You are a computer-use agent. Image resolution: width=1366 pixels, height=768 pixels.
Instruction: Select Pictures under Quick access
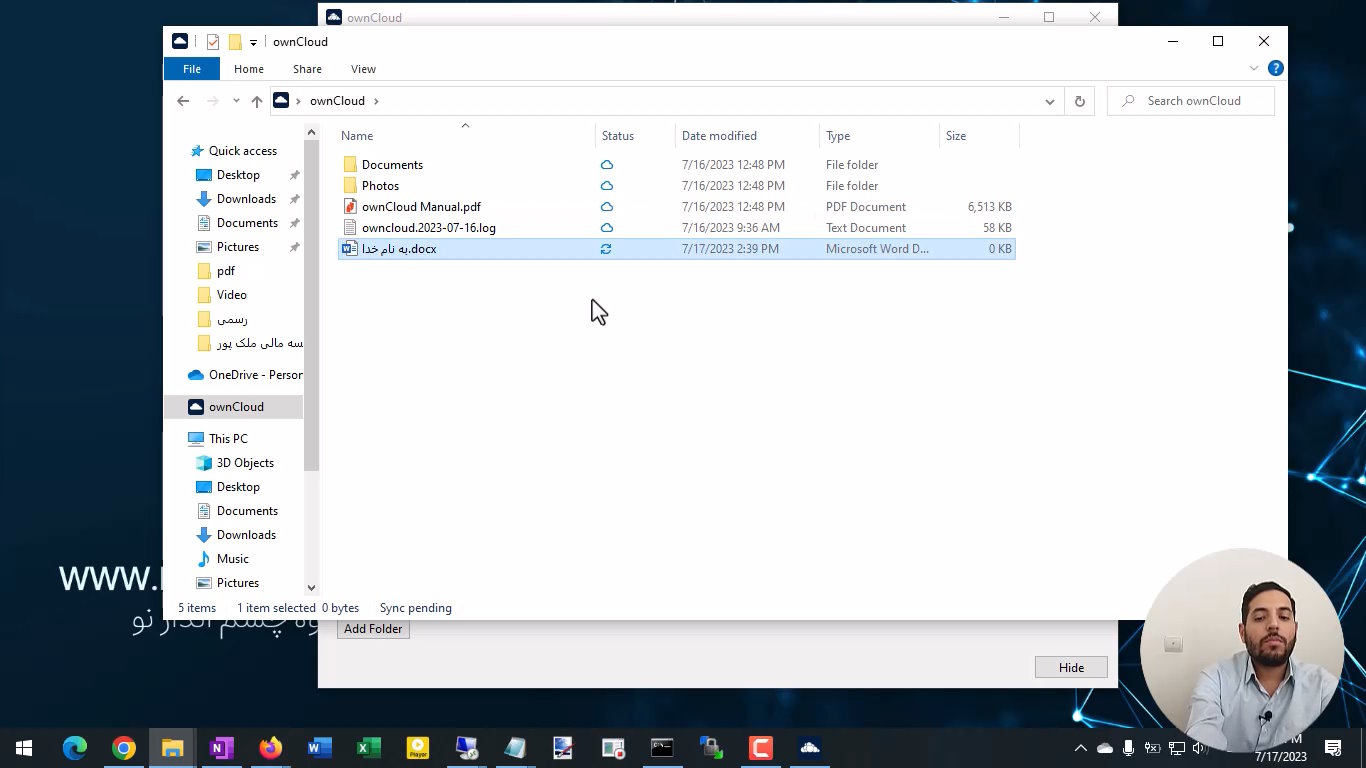(238, 247)
